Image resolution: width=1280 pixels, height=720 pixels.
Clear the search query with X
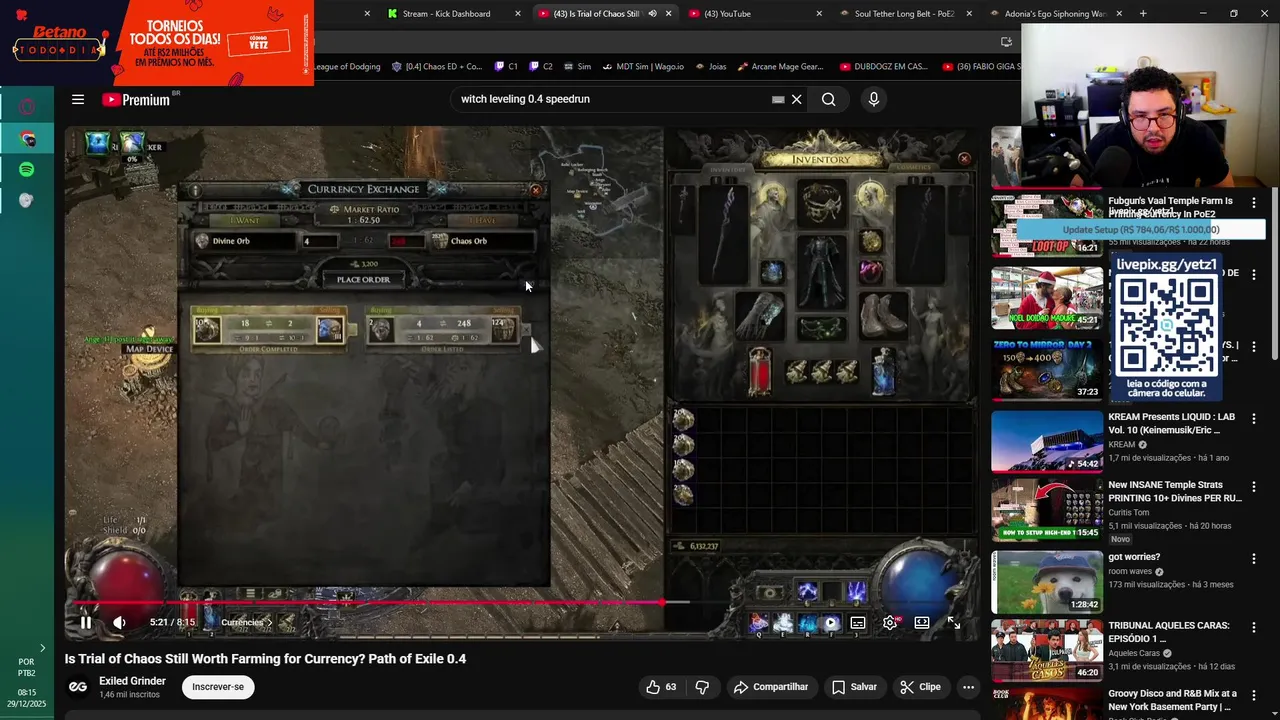(797, 99)
